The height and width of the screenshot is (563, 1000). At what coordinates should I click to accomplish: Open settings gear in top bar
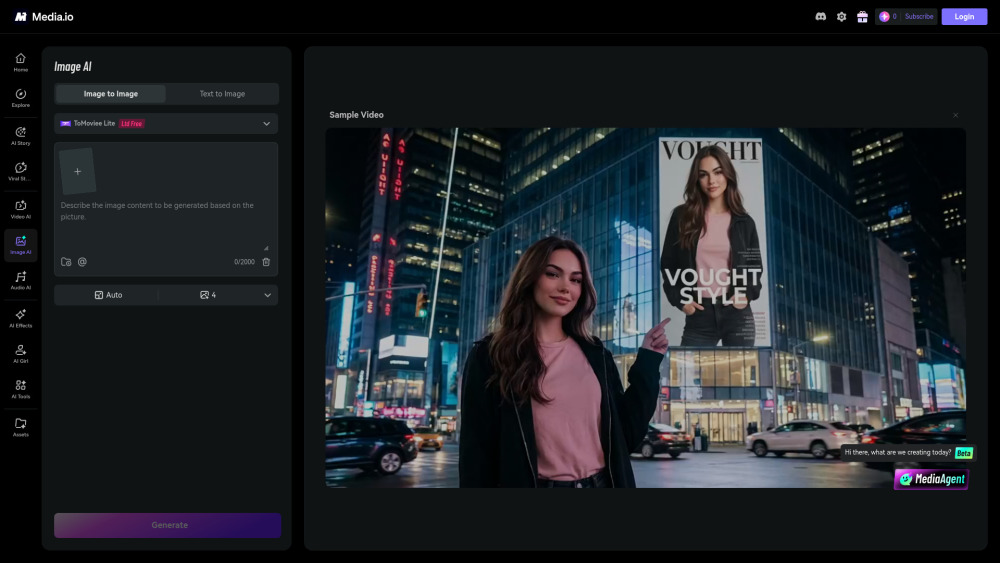(841, 17)
